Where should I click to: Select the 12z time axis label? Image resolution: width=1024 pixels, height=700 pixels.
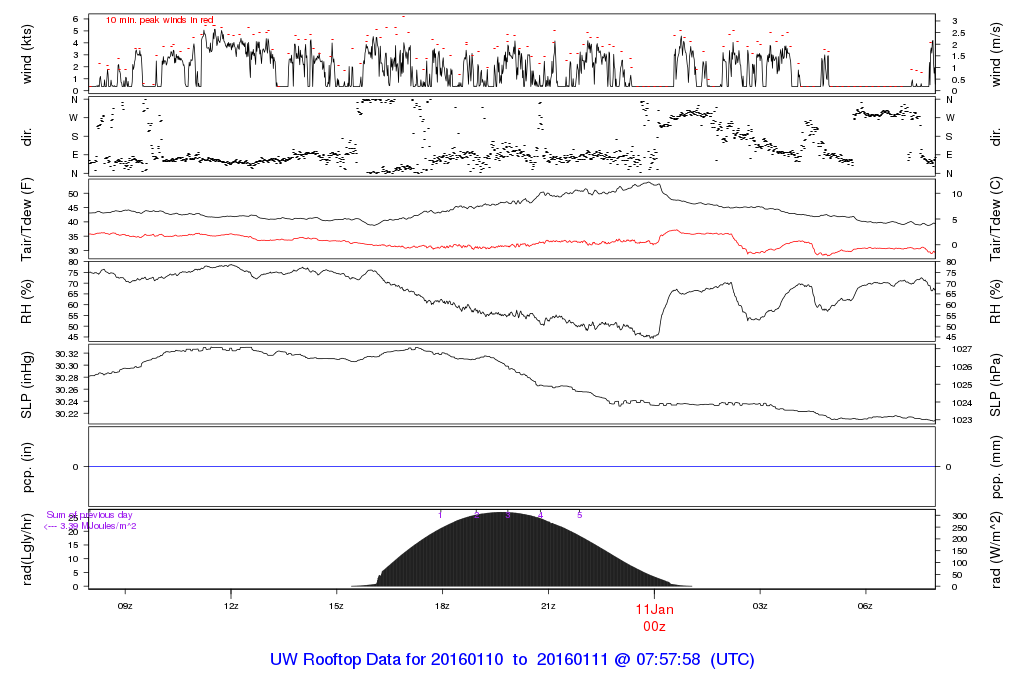pyautogui.click(x=231, y=606)
